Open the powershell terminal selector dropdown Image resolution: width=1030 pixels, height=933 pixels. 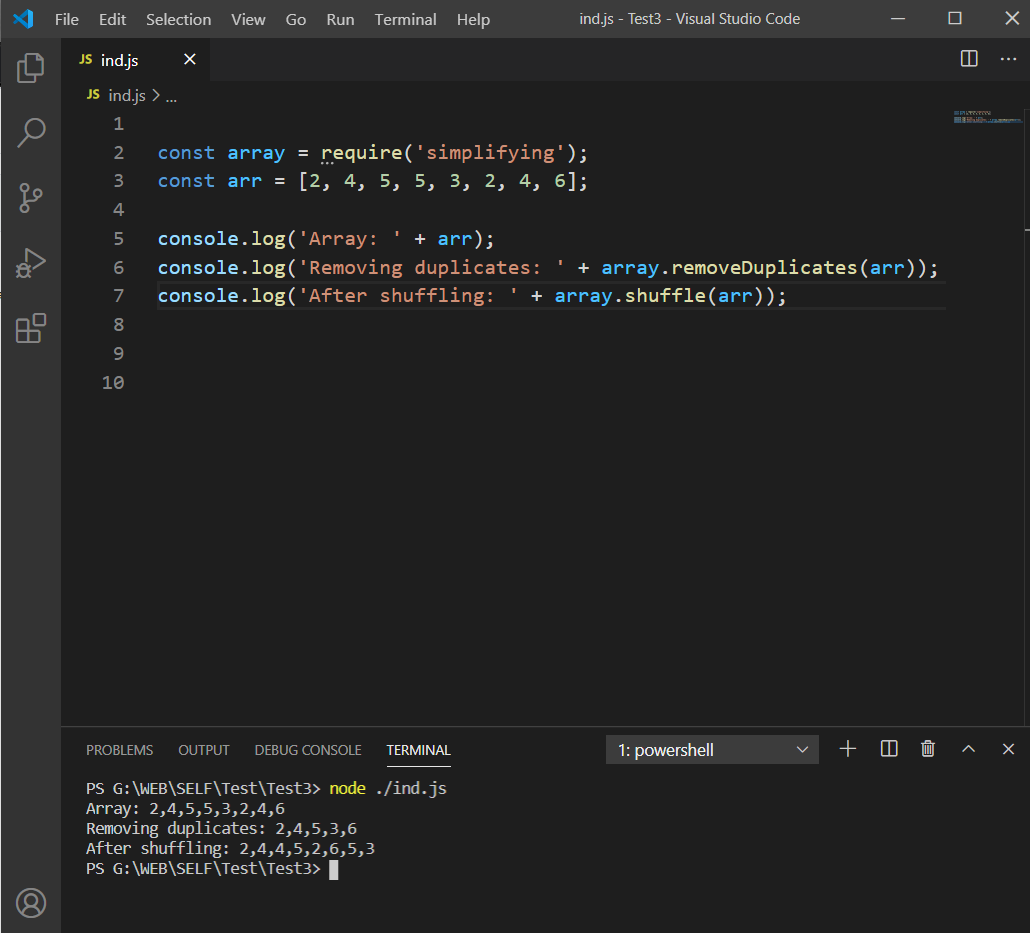[712, 750]
